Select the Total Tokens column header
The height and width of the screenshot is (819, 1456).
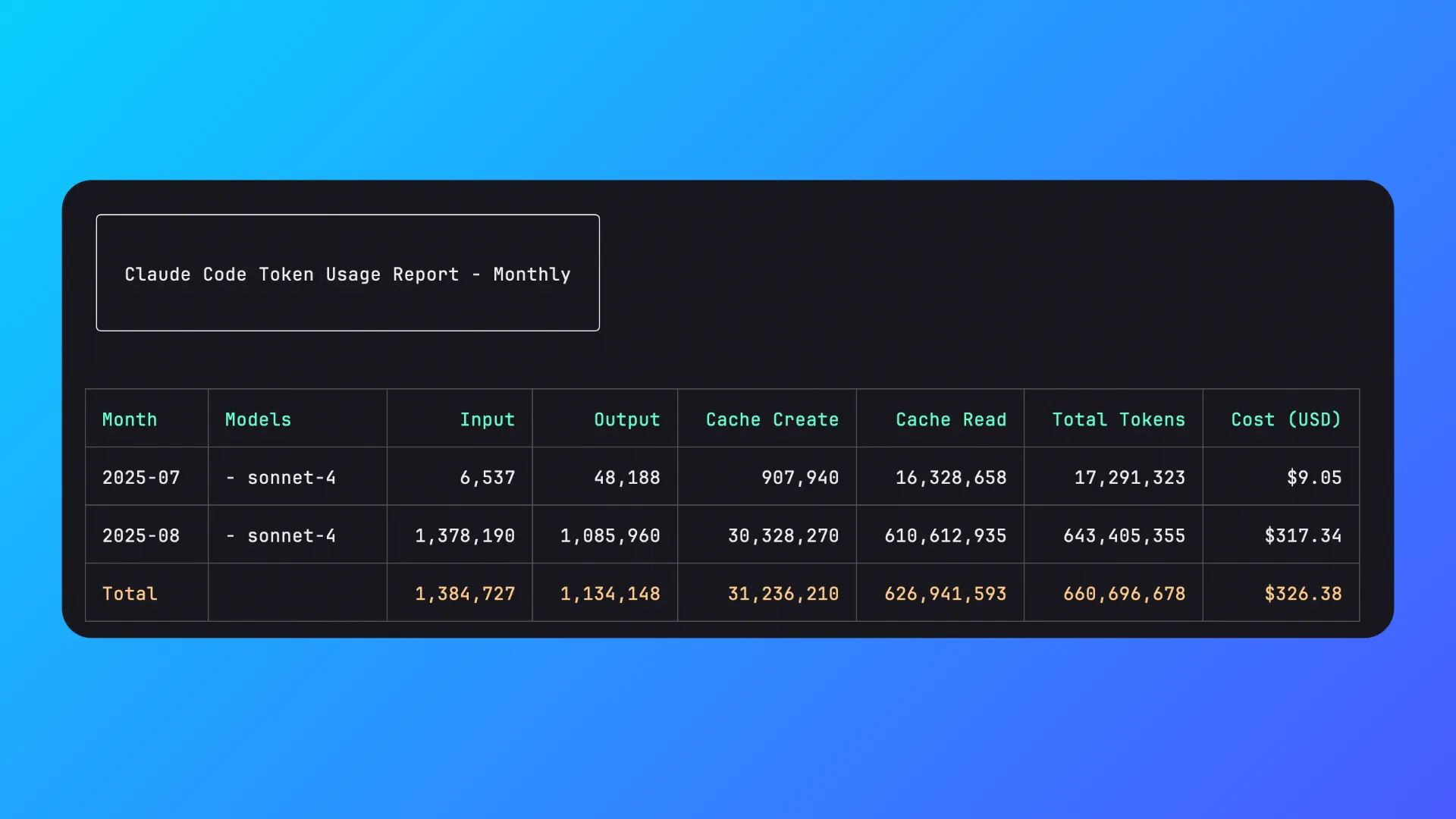click(1119, 419)
